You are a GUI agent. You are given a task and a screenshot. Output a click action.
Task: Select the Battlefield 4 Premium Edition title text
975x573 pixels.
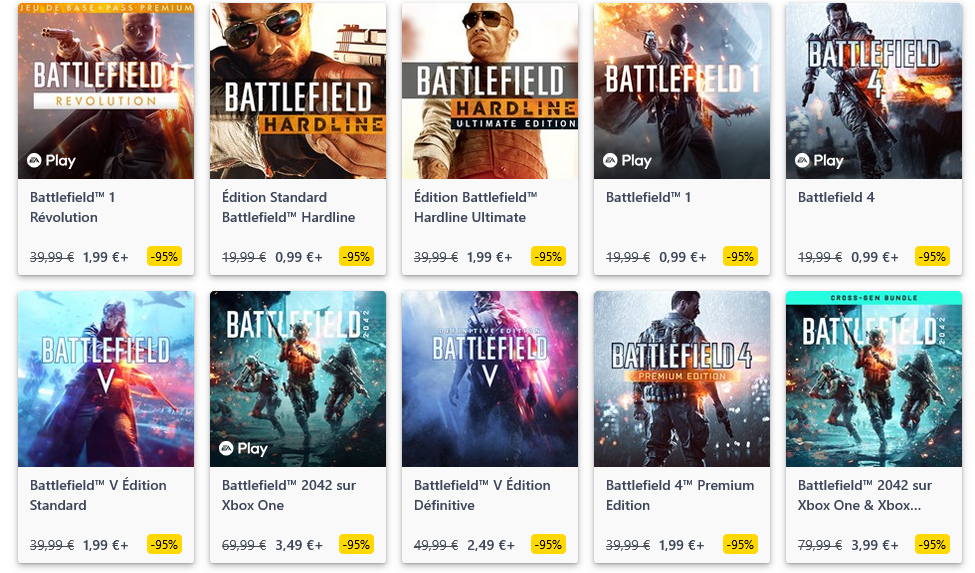[x=680, y=495]
